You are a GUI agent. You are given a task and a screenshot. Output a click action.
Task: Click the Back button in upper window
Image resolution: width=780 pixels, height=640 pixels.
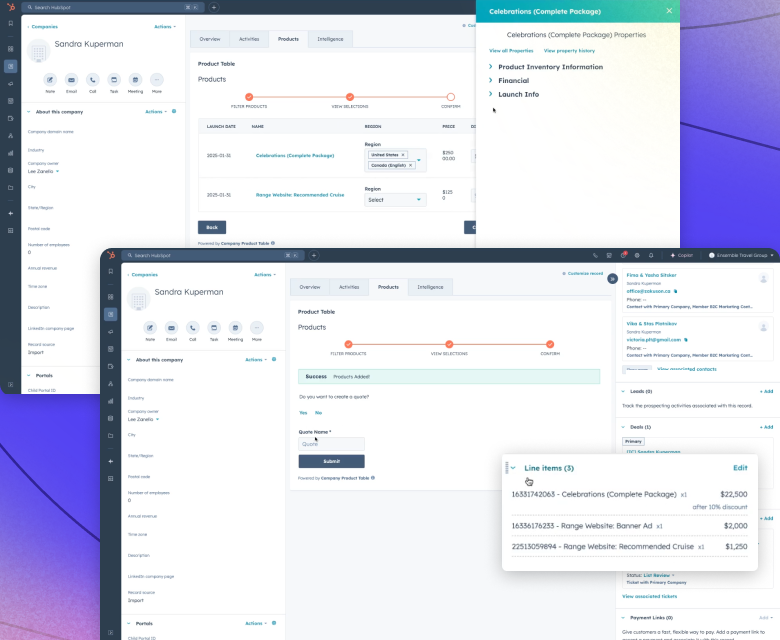click(212, 227)
